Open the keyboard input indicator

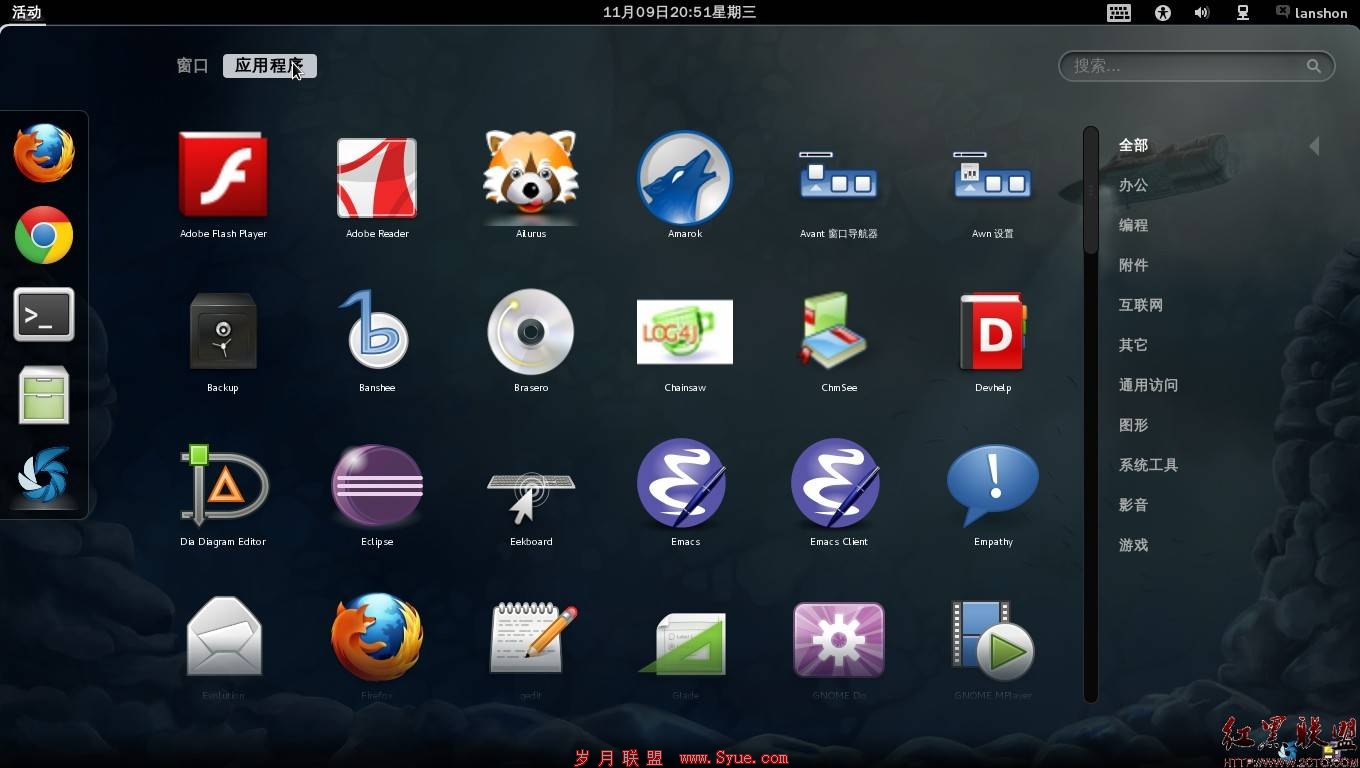[1119, 12]
